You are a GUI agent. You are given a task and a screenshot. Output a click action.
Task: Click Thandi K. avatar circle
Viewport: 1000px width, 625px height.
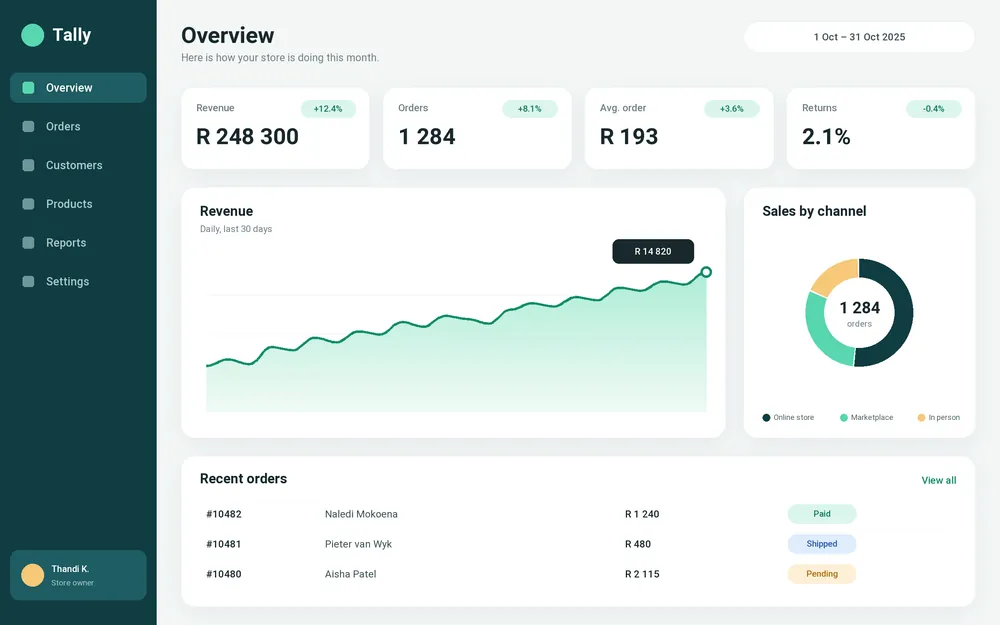33,575
